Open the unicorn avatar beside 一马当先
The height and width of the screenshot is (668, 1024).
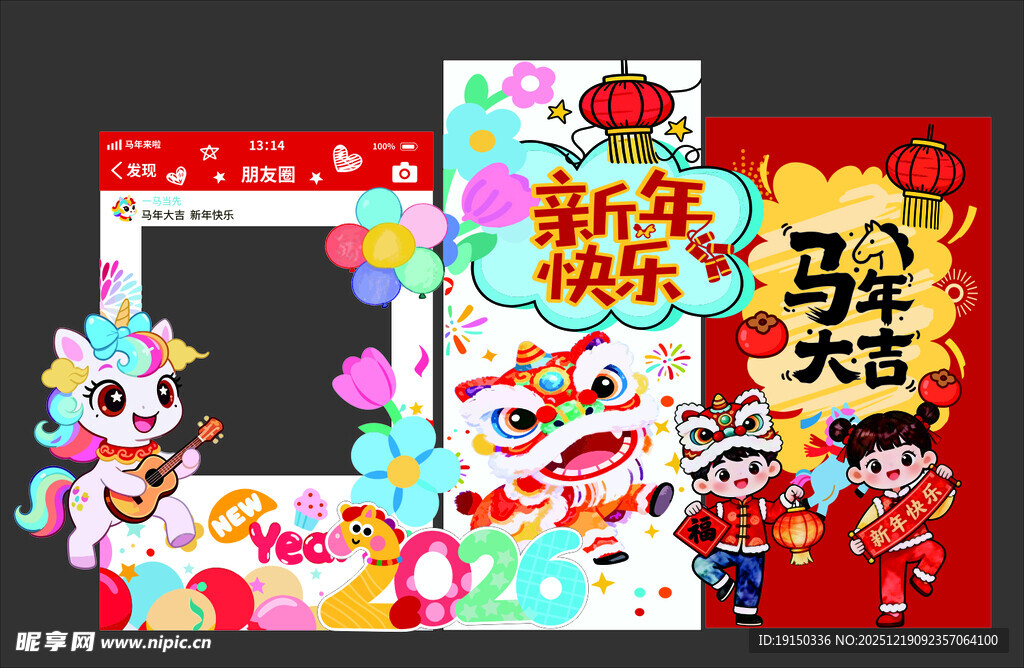(124, 208)
